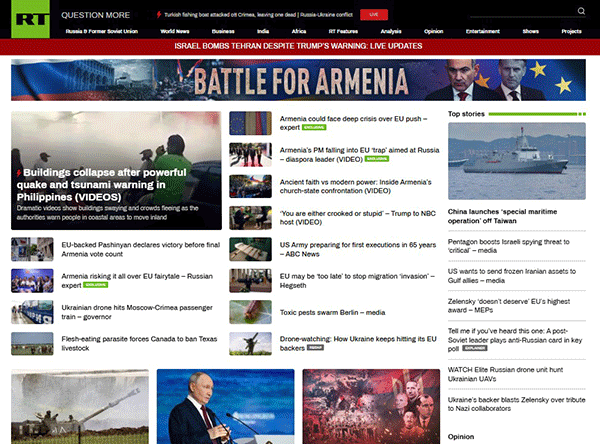Open the Turkish fishing boat breaking headline
This screenshot has width=600, height=444.
point(258,15)
